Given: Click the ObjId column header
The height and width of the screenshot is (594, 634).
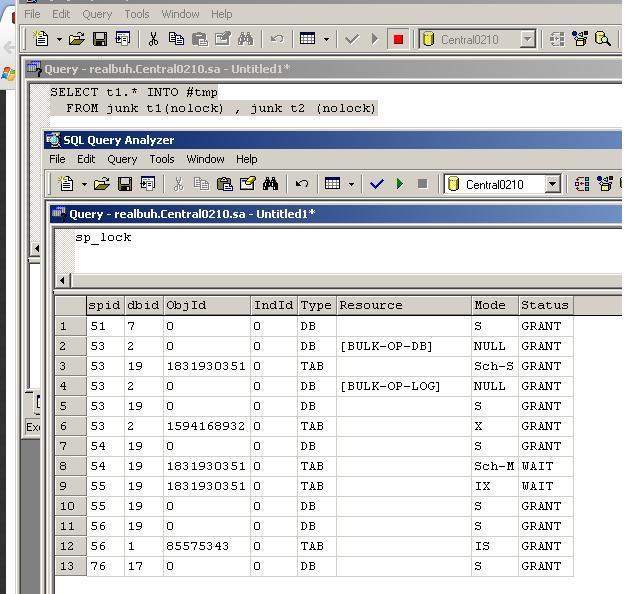Looking at the screenshot, I should pos(205,305).
